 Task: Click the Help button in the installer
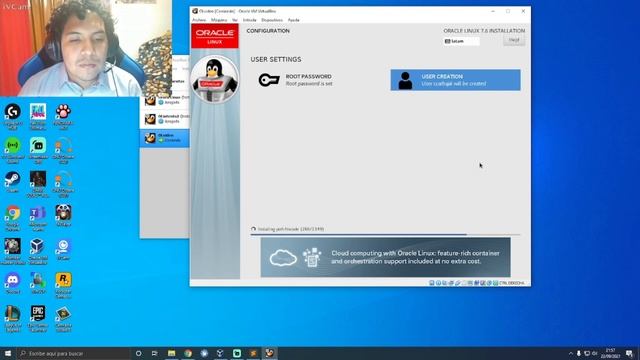click(x=514, y=40)
